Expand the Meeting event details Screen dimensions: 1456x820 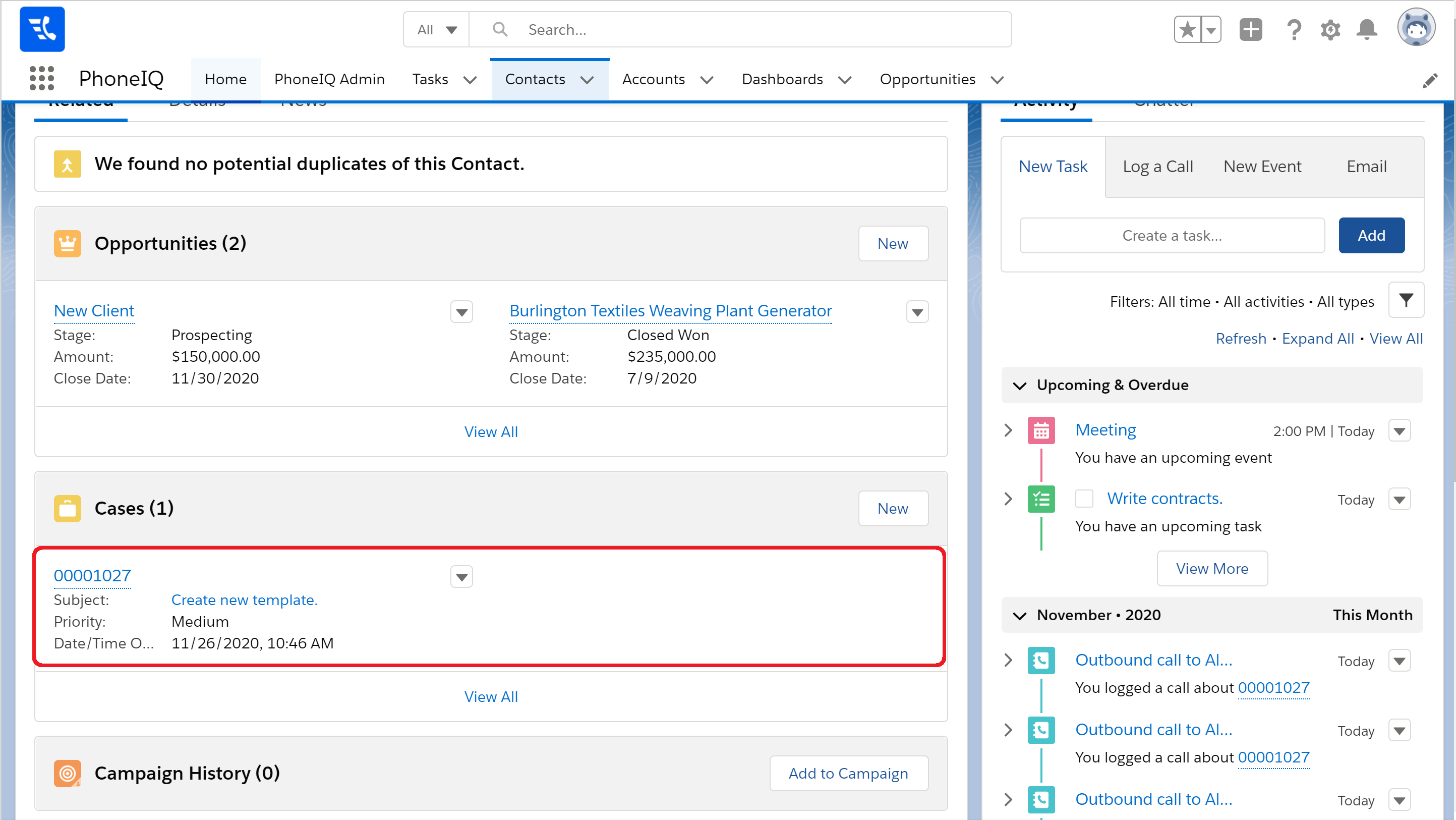point(1008,430)
